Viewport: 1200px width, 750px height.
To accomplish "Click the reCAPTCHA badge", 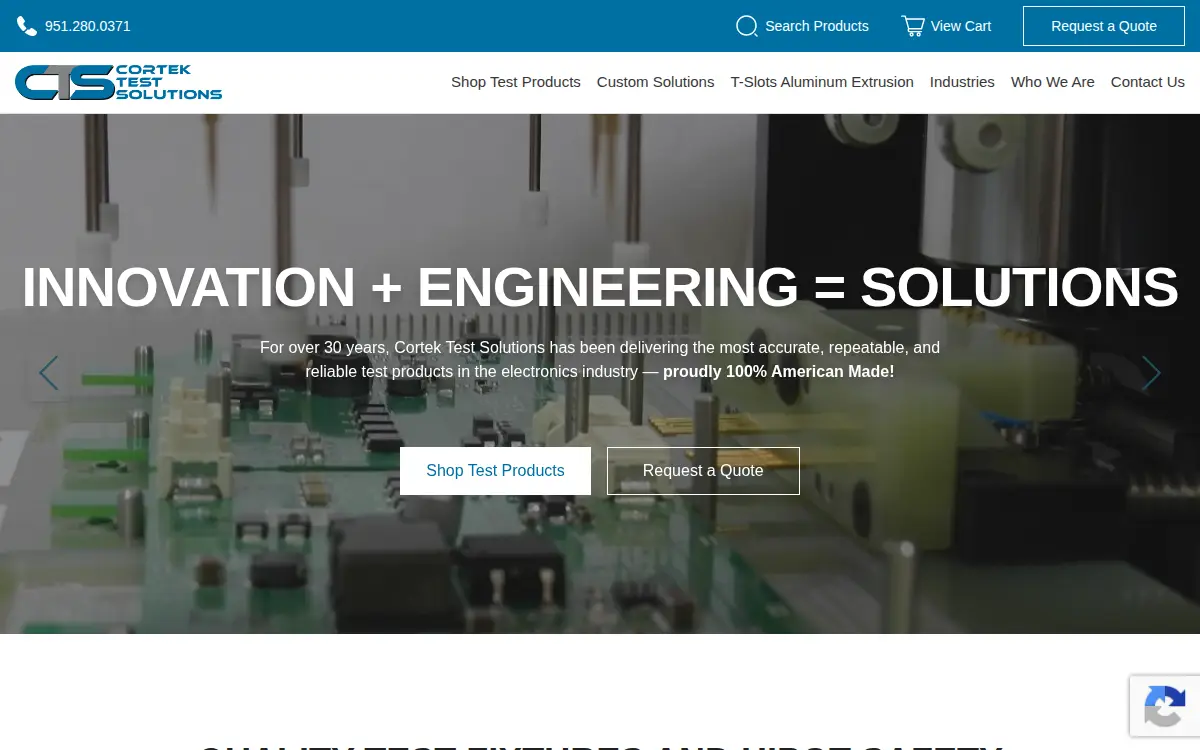I will [1165, 706].
